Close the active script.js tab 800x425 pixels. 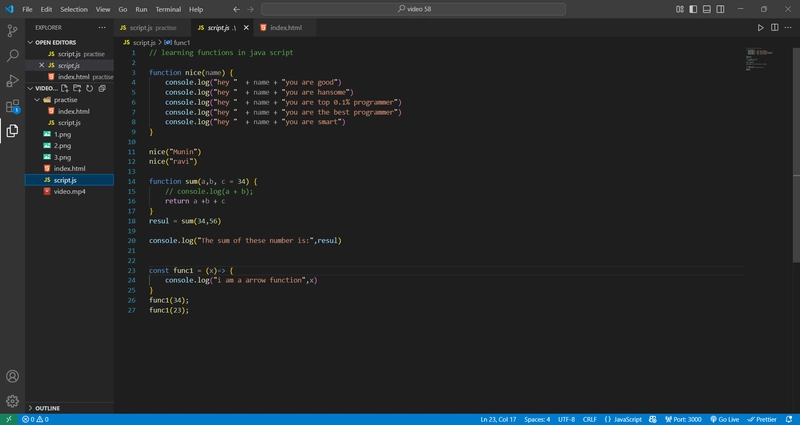246,28
